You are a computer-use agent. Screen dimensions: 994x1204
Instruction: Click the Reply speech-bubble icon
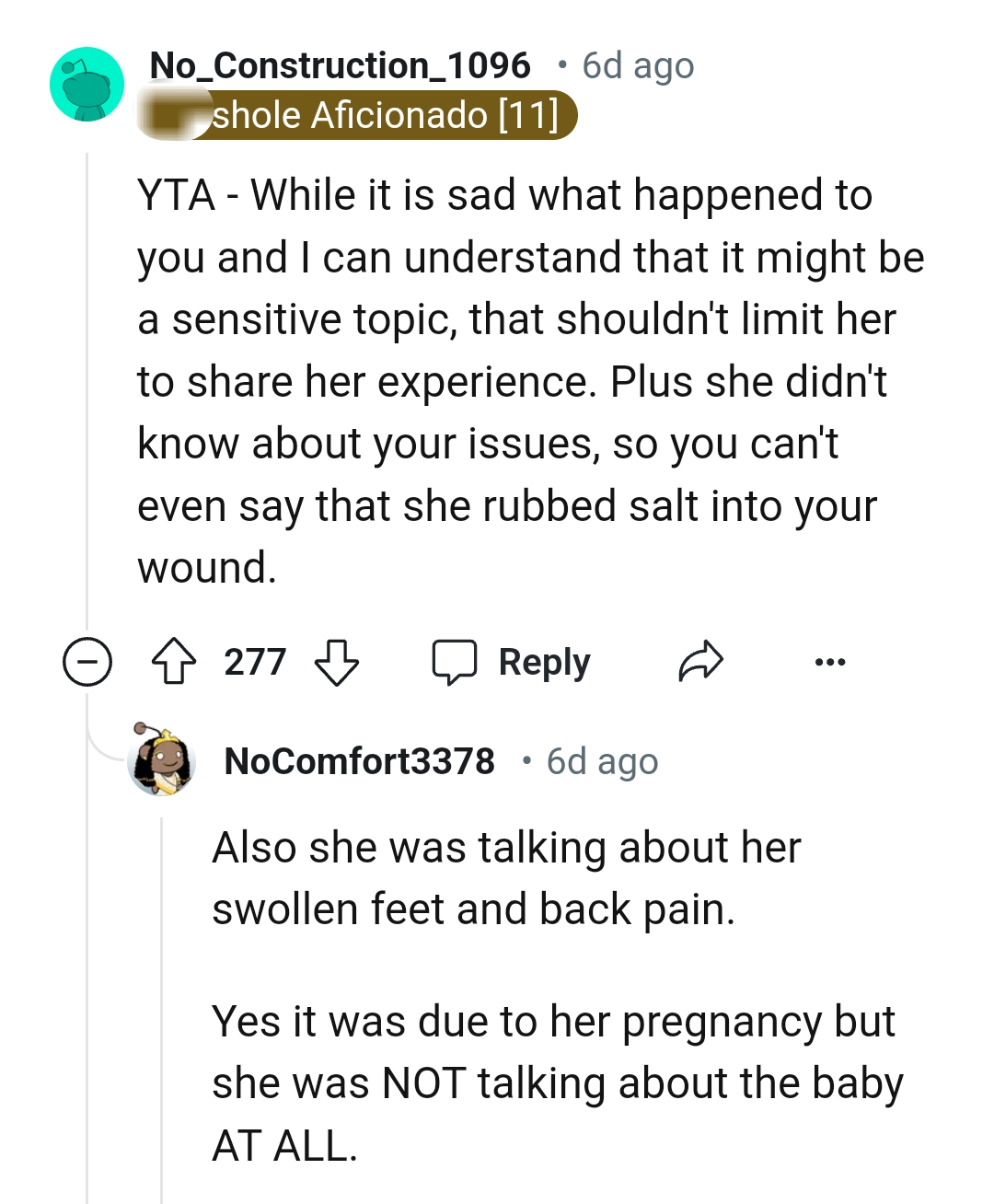click(x=456, y=660)
